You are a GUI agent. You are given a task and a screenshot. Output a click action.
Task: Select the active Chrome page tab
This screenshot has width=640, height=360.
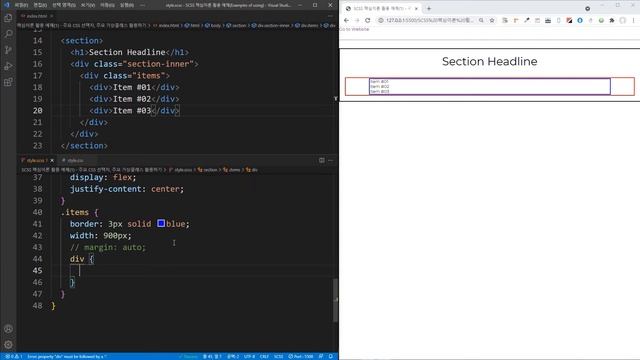(x=381, y=8)
